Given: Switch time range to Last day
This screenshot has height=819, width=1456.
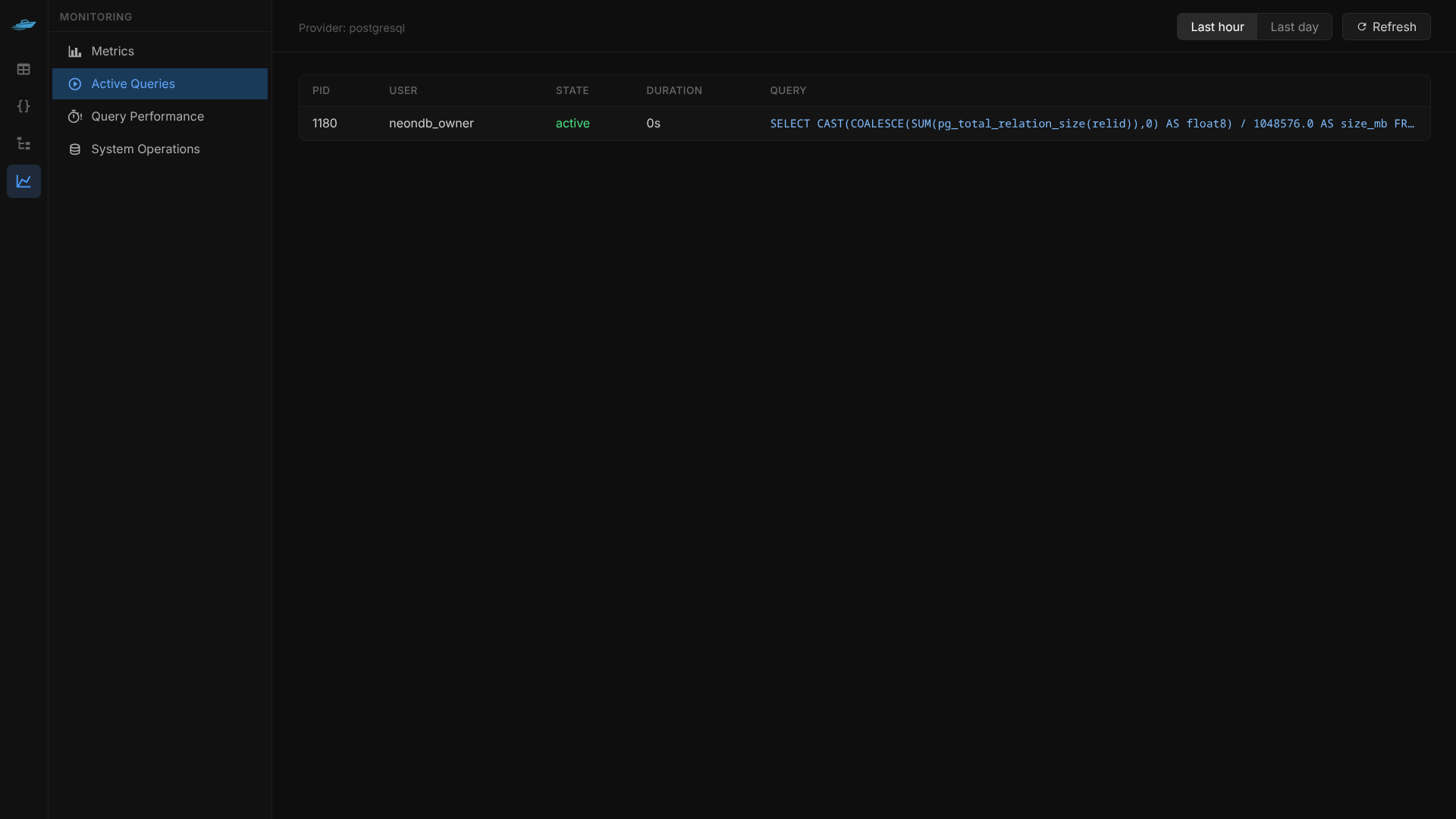Looking at the screenshot, I should click(1294, 27).
